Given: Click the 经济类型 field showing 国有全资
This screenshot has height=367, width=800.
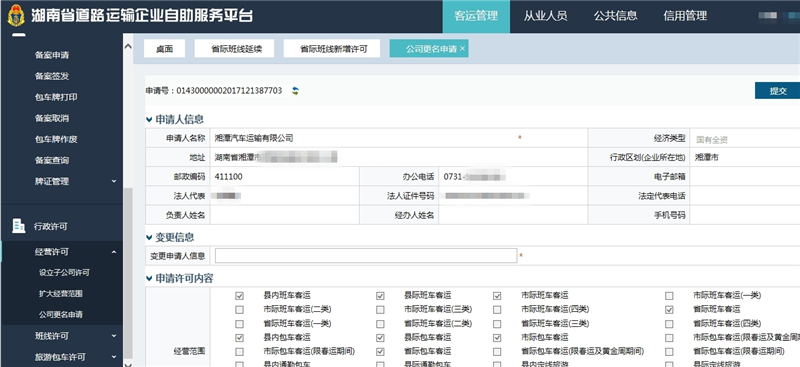Looking at the screenshot, I should (x=745, y=138).
